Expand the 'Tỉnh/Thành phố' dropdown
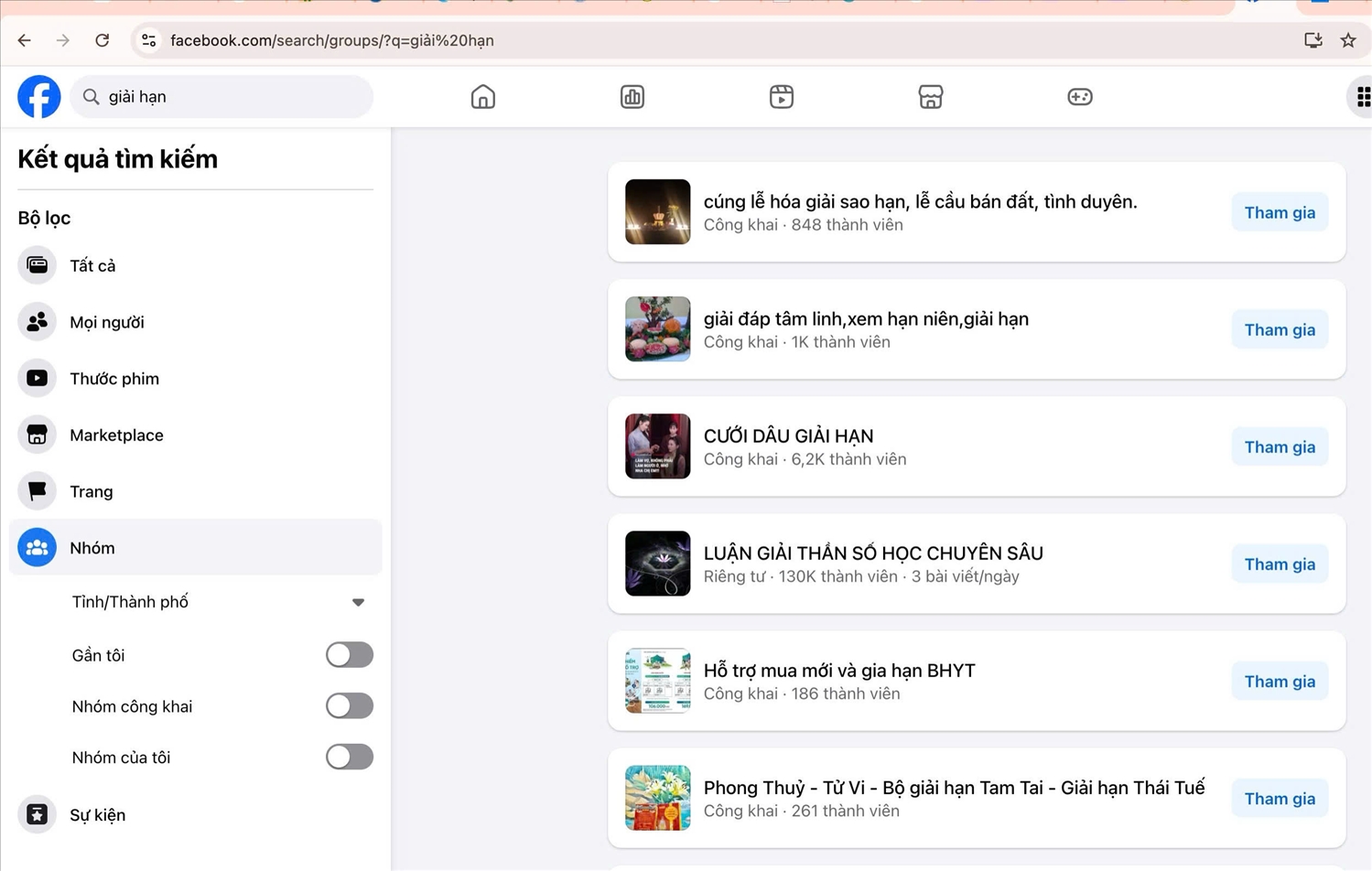Viewport: 1372px width, 871px height. tap(358, 602)
